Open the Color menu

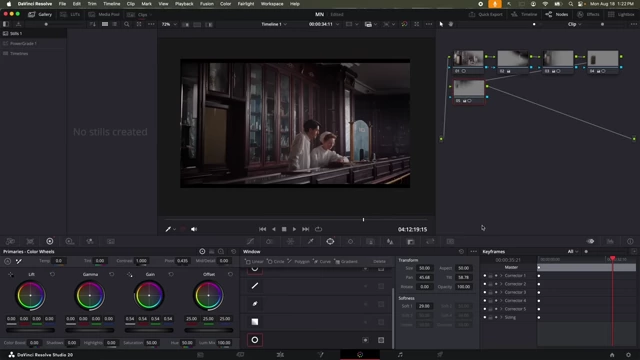tap(225, 4)
